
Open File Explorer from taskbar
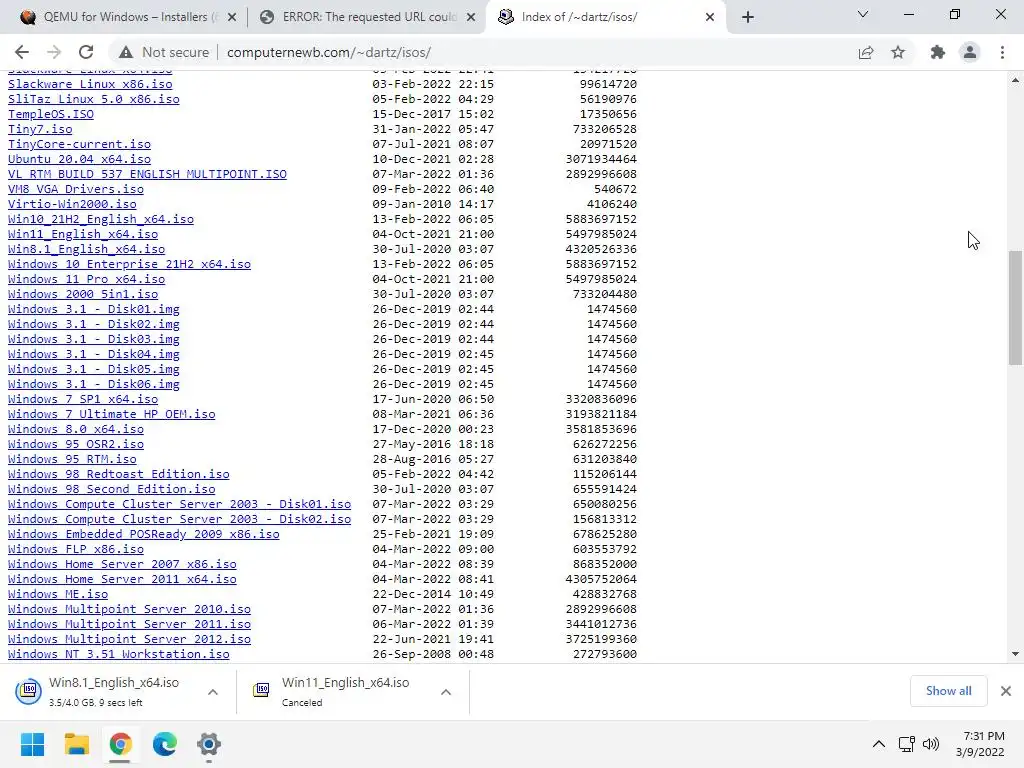76,744
